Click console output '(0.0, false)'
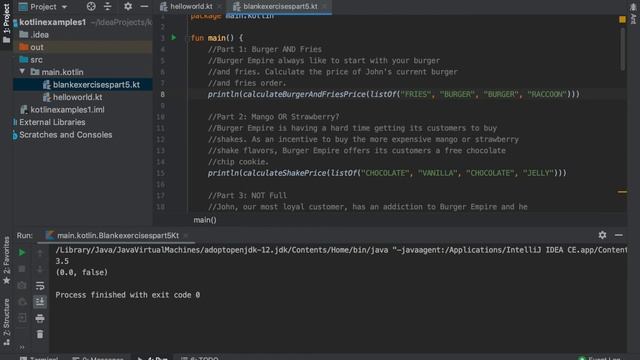The image size is (640, 360). coord(82,272)
